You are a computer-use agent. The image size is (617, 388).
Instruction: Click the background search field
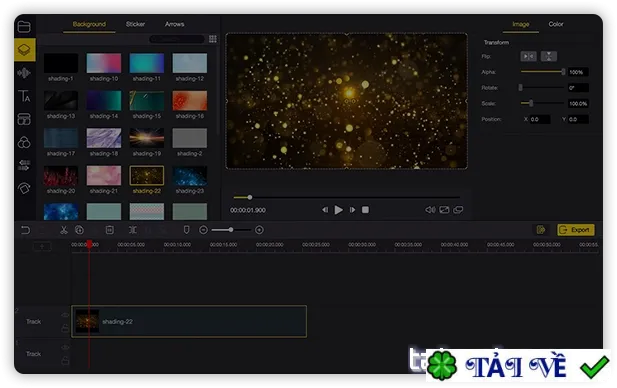(177, 39)
